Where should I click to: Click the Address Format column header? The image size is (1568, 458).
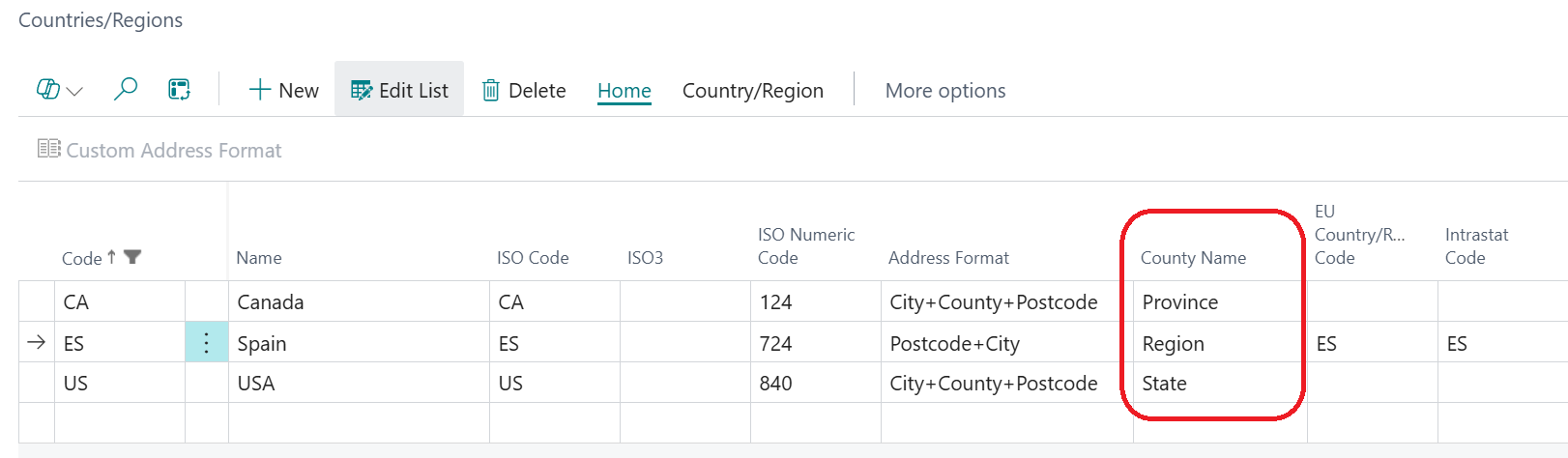[948, 258]
